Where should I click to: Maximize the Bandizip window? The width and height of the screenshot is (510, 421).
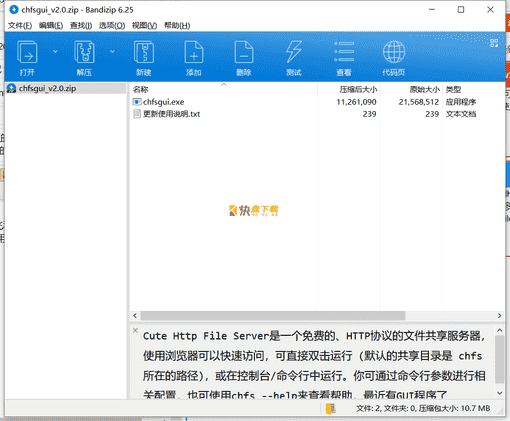point(461,10)
